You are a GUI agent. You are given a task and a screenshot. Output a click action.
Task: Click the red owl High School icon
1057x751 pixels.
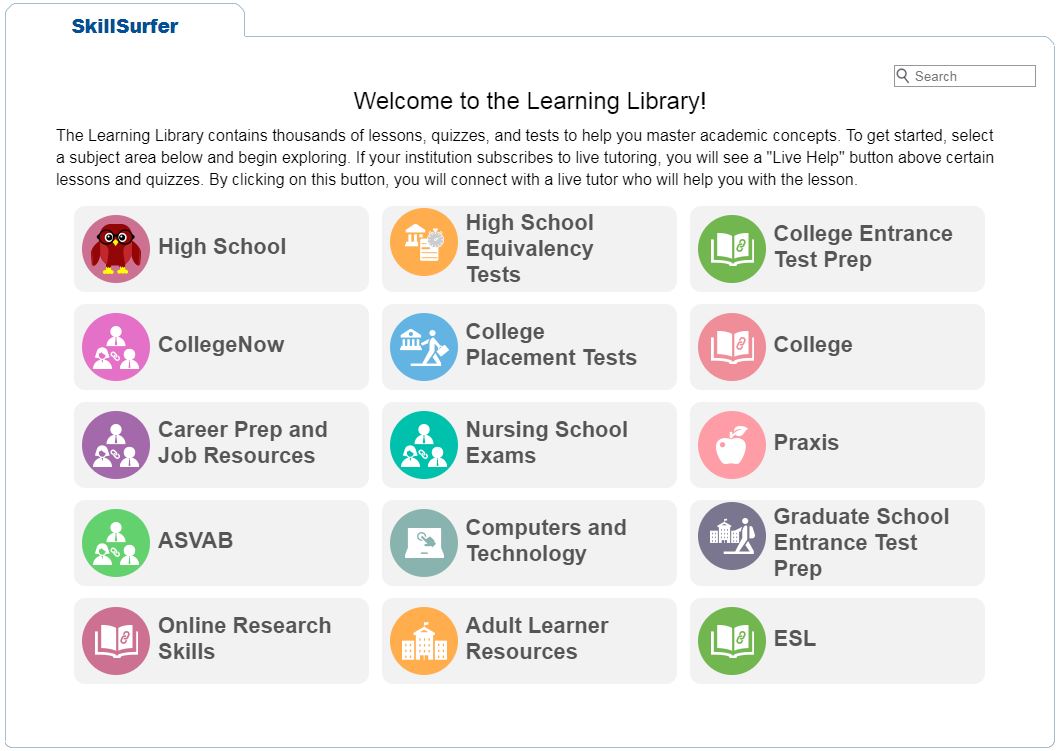click(x=116, y=249)
